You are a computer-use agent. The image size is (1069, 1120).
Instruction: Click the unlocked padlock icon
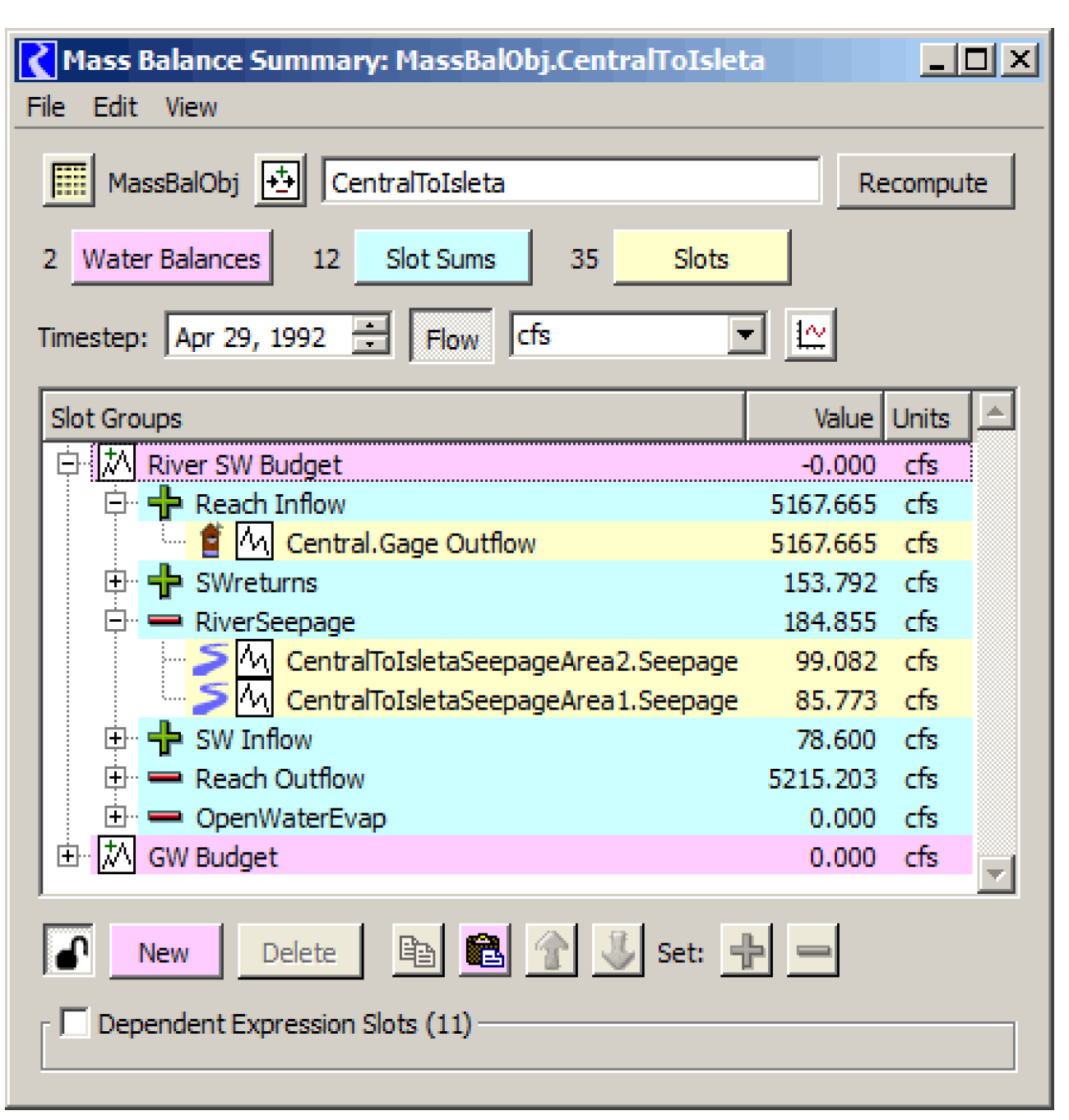[70, 951]
